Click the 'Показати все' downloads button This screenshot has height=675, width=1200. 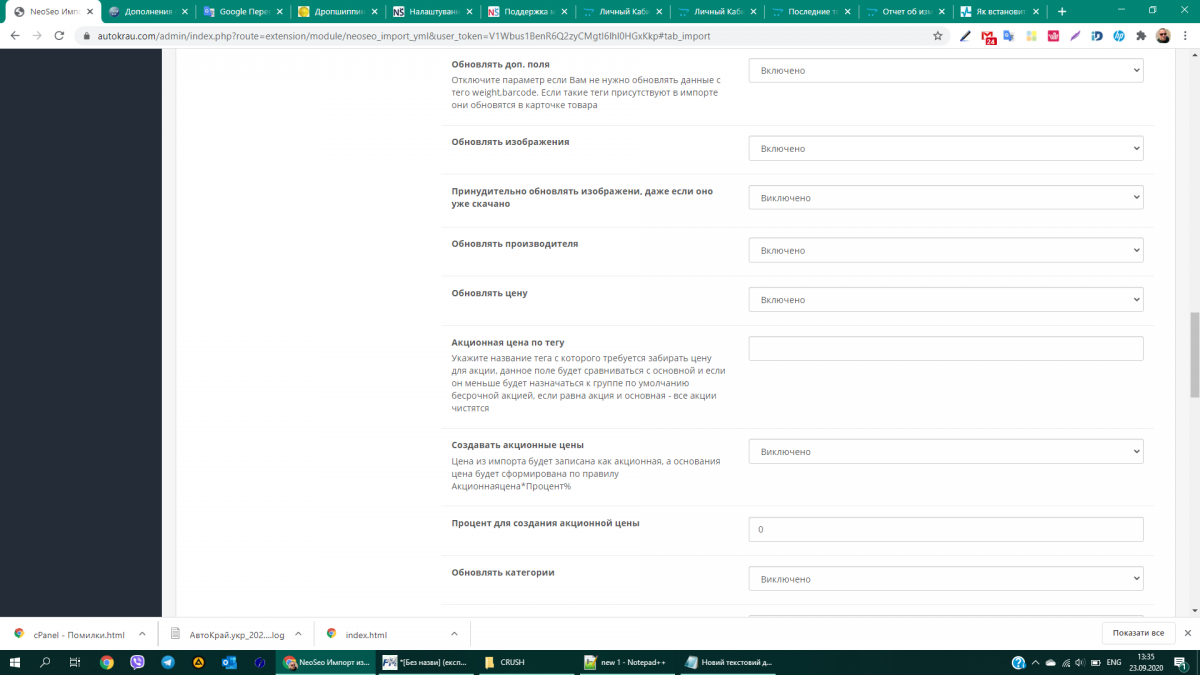[x=1137, y=633]
